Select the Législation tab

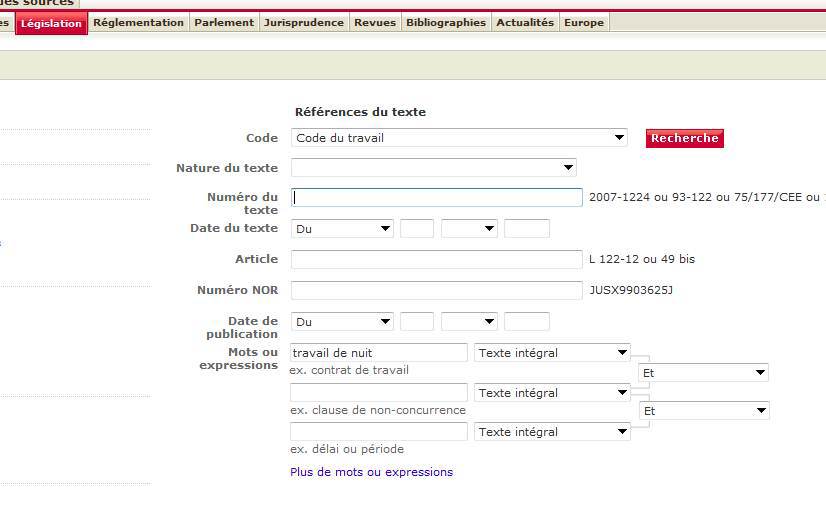pyautogui.click(x=51, y=24)
